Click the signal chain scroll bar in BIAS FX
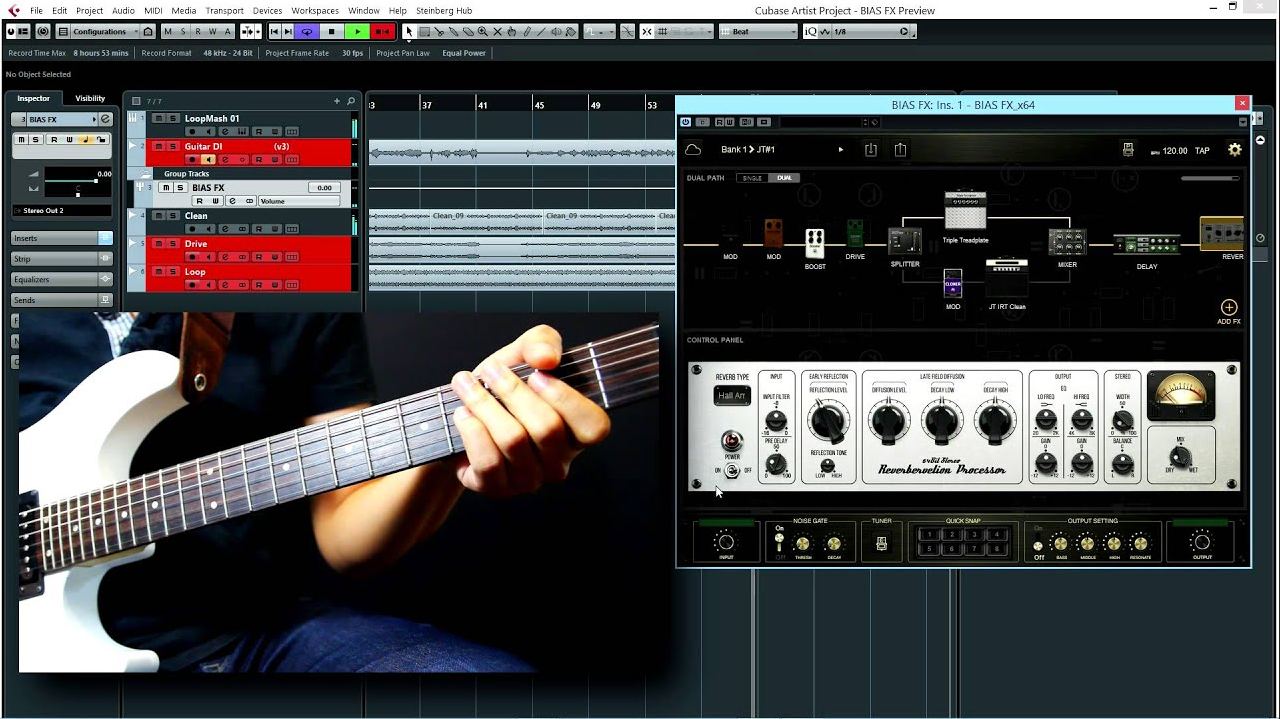The width and height of the screenshot is (1280, 719). tap(1210, 178)
